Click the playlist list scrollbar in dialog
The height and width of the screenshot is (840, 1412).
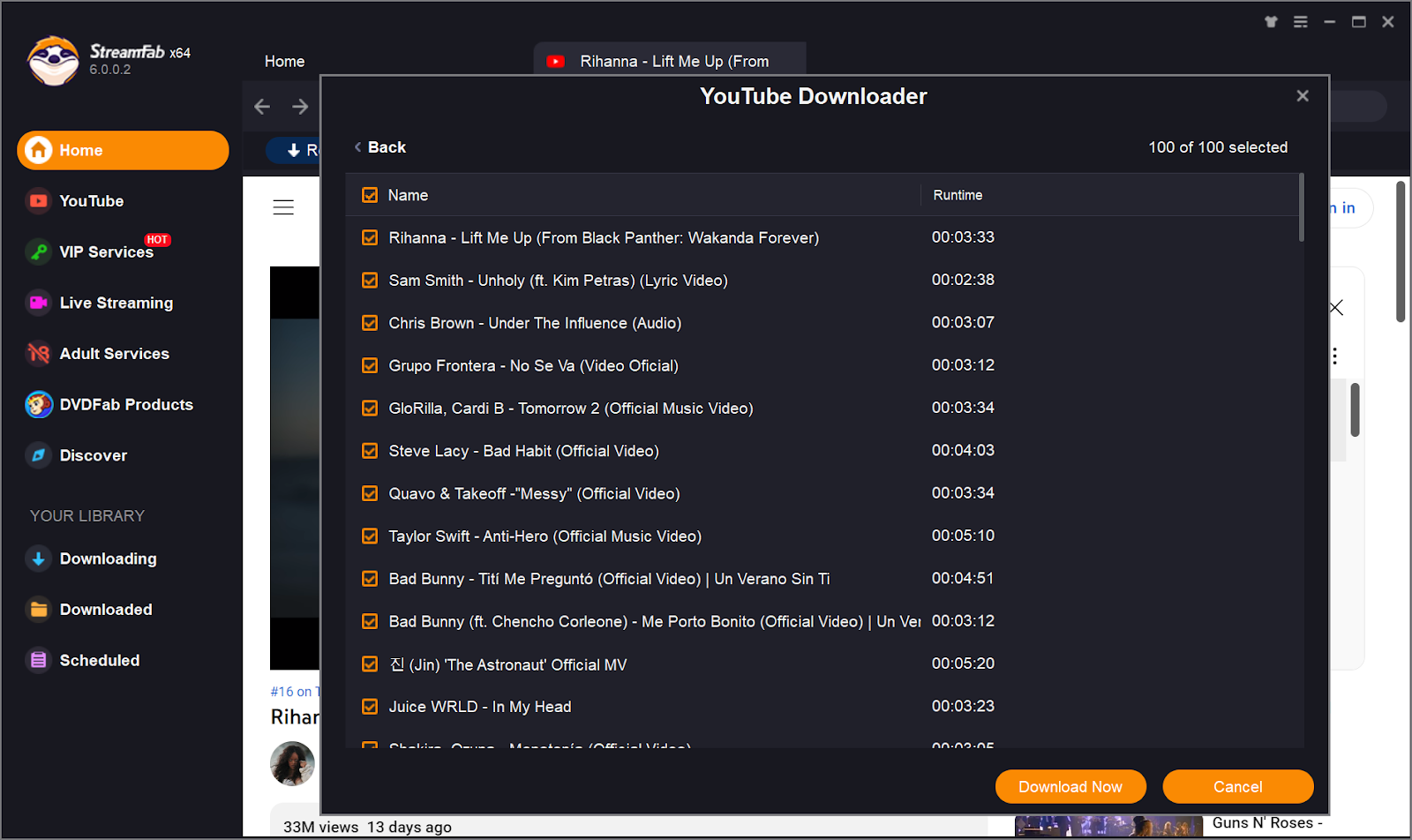(1301, 207)
